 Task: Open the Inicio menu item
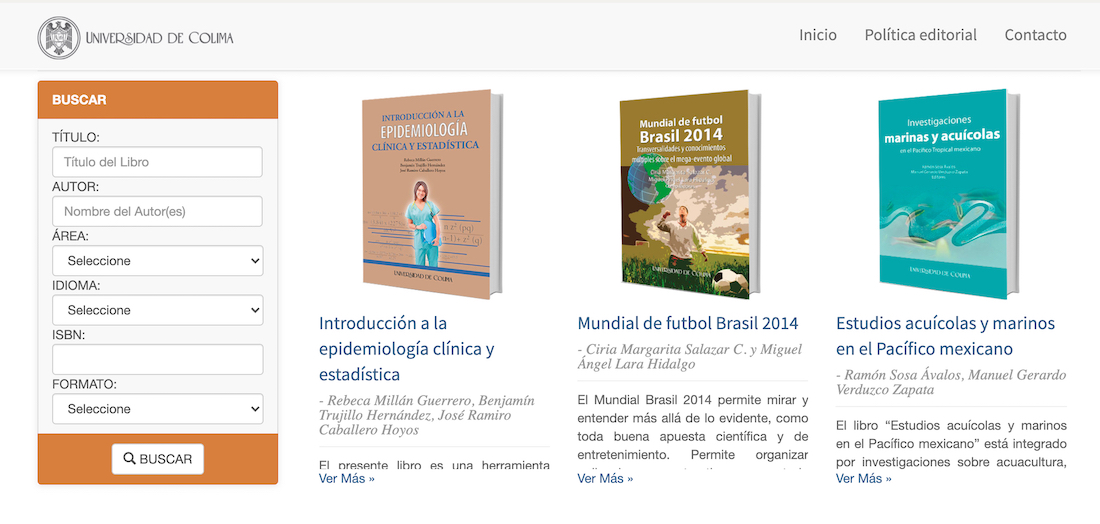(x=818, y=35)
